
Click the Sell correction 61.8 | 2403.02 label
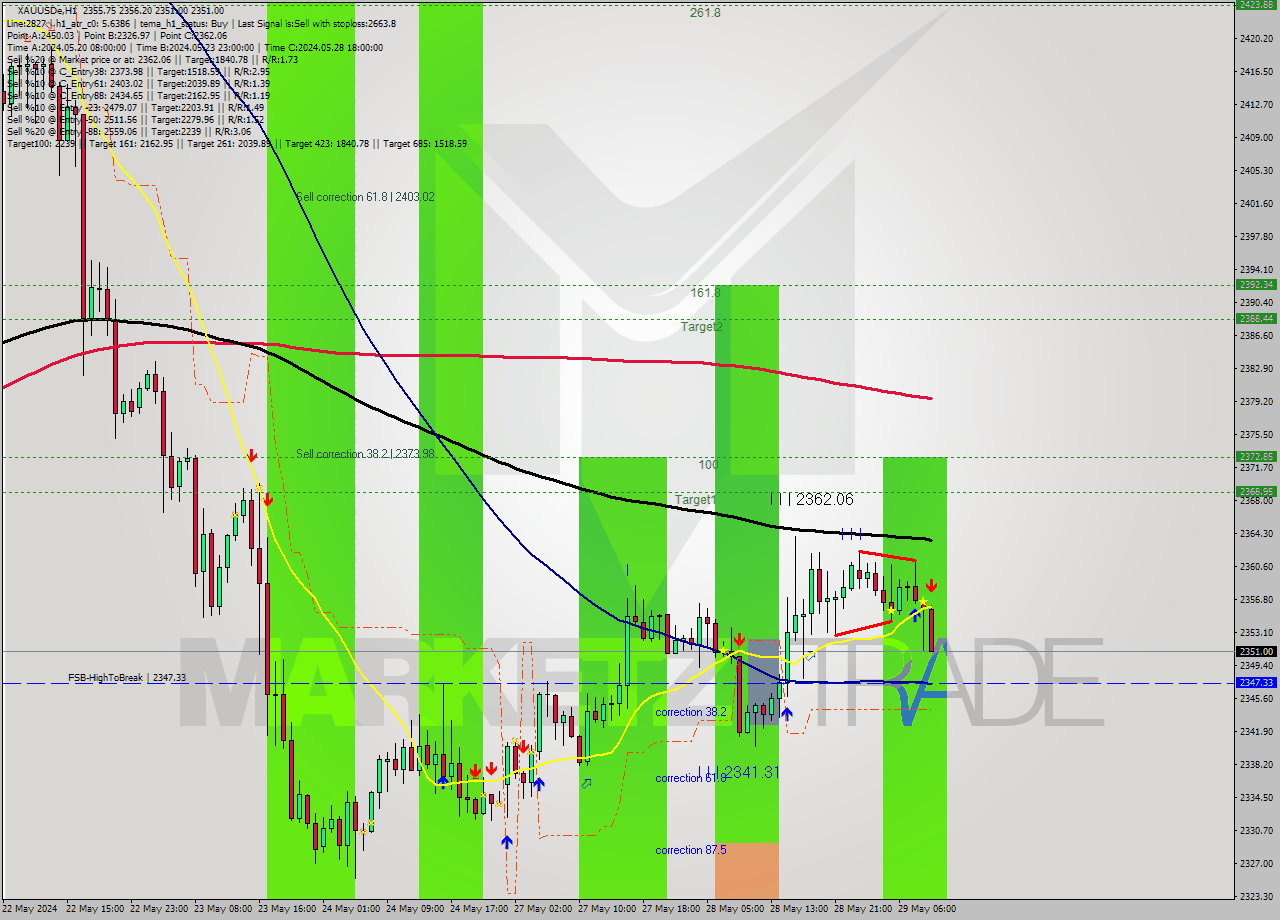click(365, 197)
